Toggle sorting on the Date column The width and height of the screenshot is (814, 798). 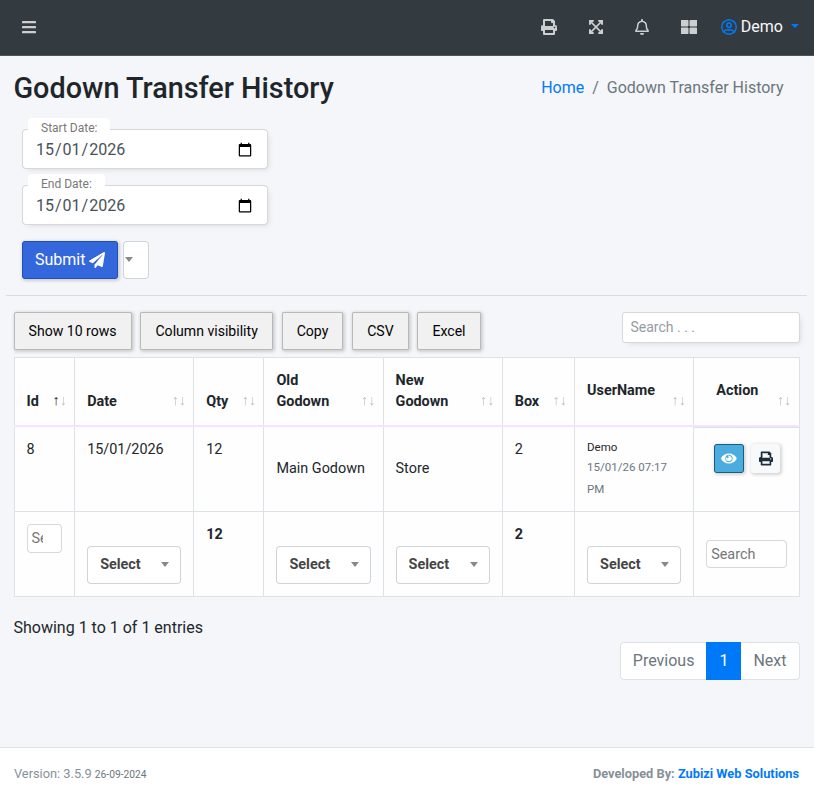(179, 401)
